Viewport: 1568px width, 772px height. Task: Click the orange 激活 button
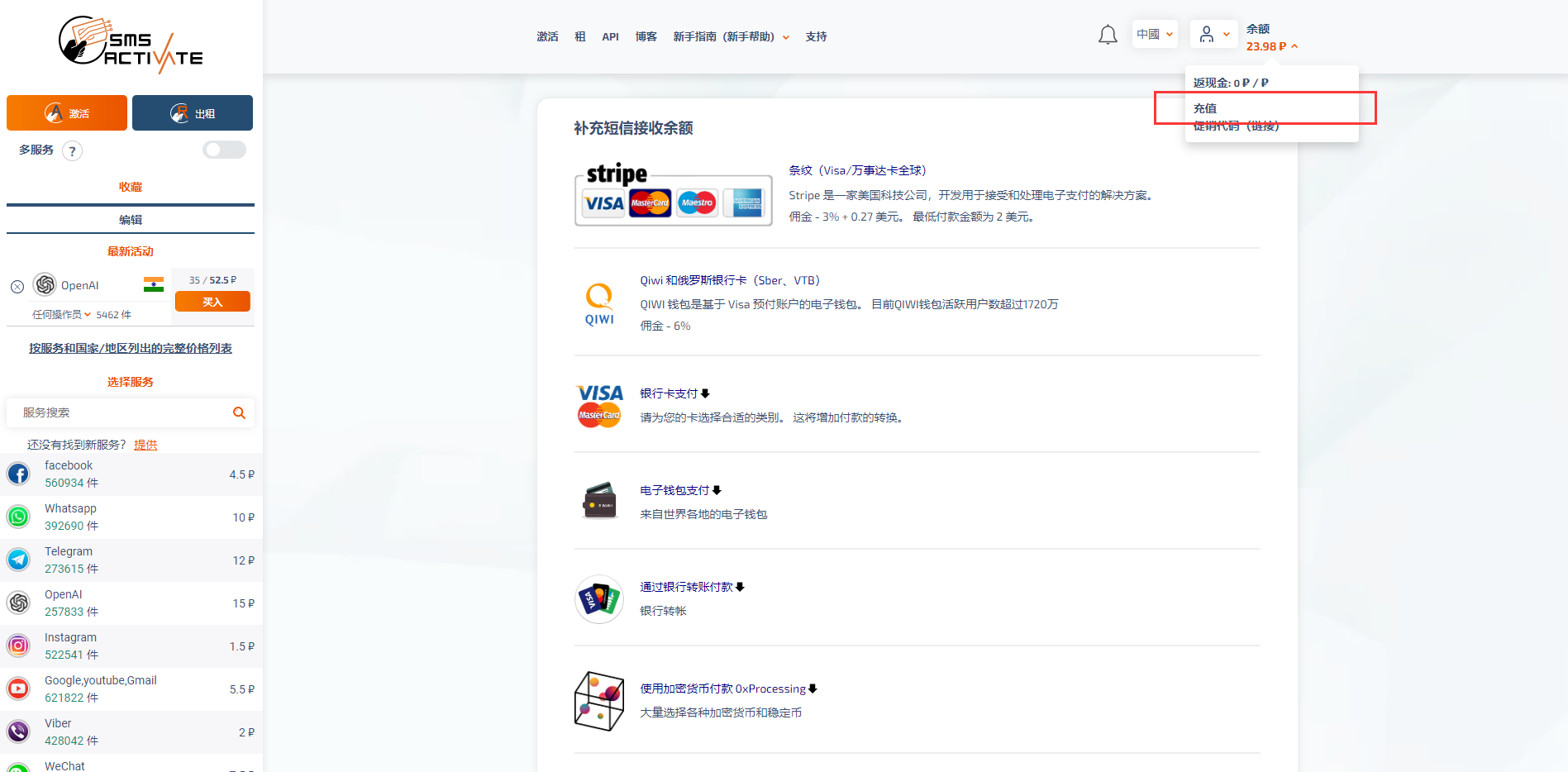(67, 112)
